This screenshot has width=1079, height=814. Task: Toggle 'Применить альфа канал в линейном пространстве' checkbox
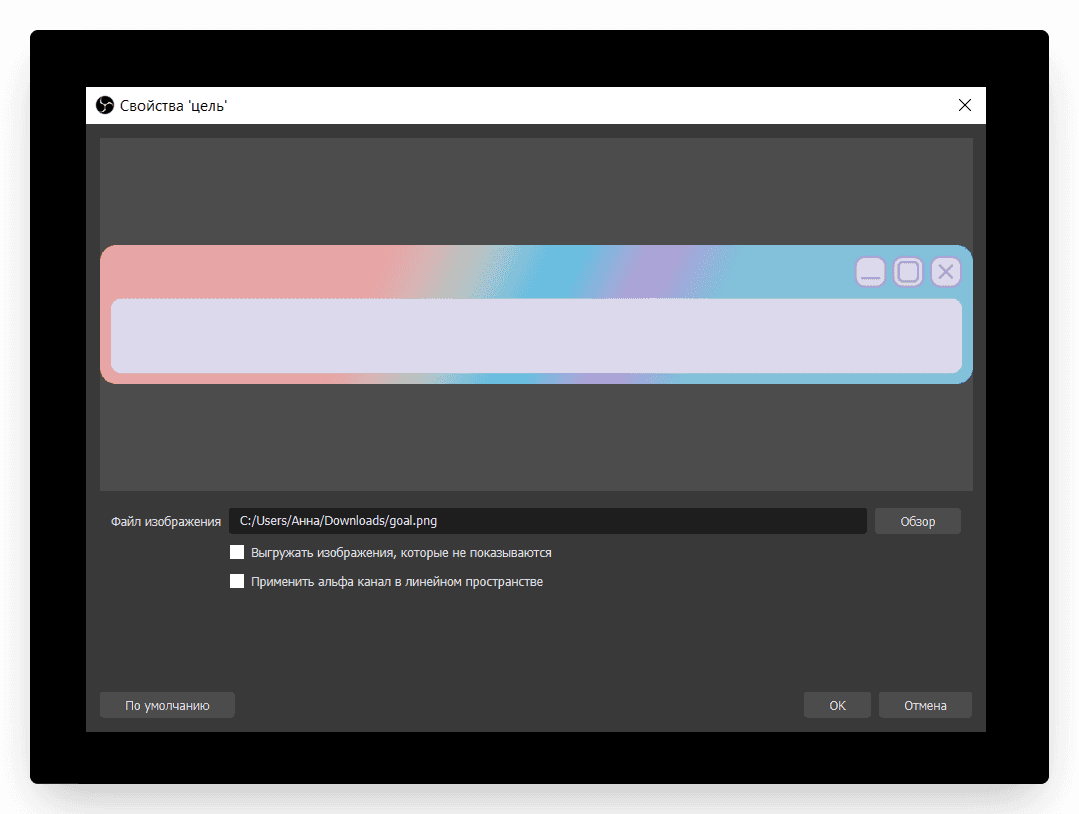tap(237, 581)
